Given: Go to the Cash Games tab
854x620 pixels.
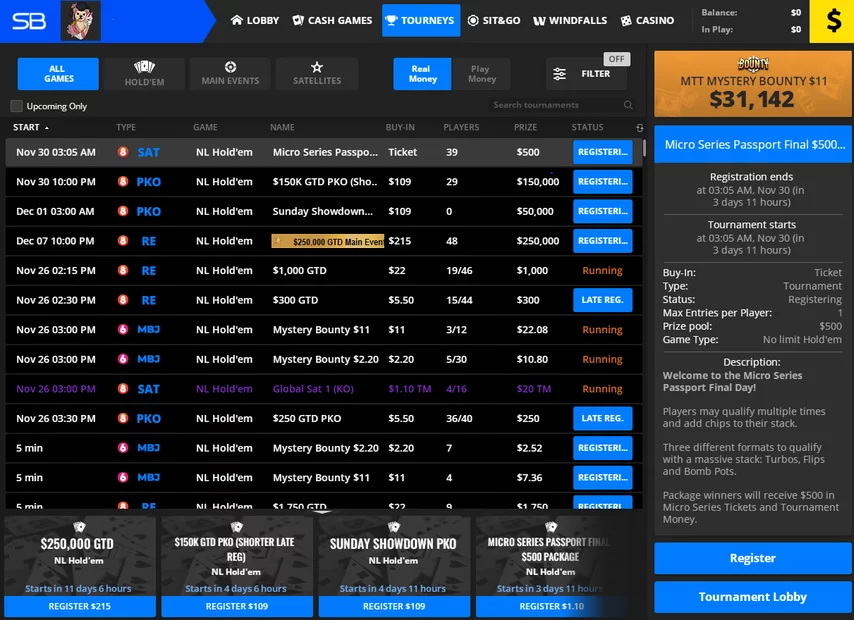Looking at the screenshot, I should click(x=331, y=20).
